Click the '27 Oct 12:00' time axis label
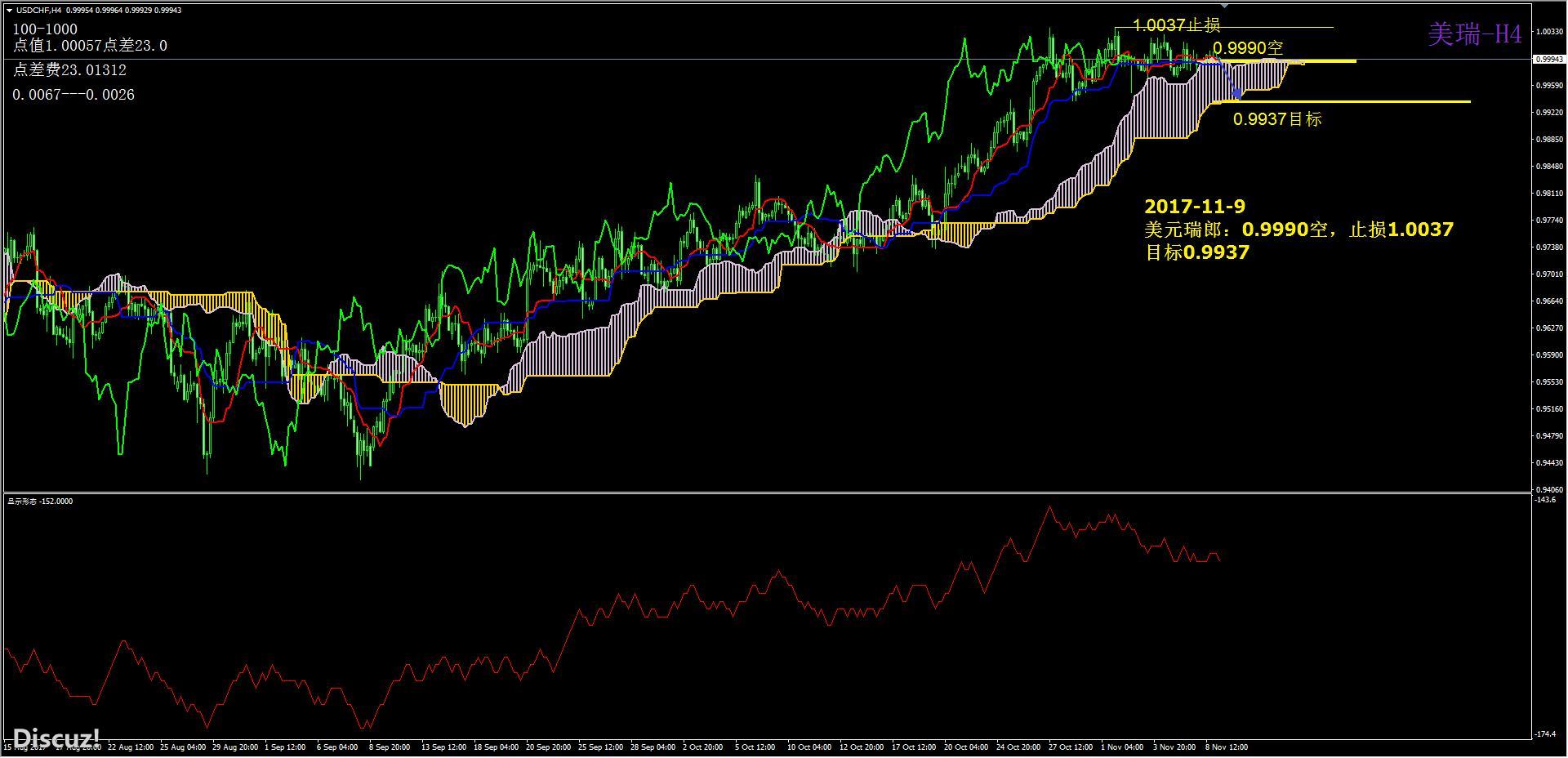Screen dimensions: 1568x758 click(1071, 747)
